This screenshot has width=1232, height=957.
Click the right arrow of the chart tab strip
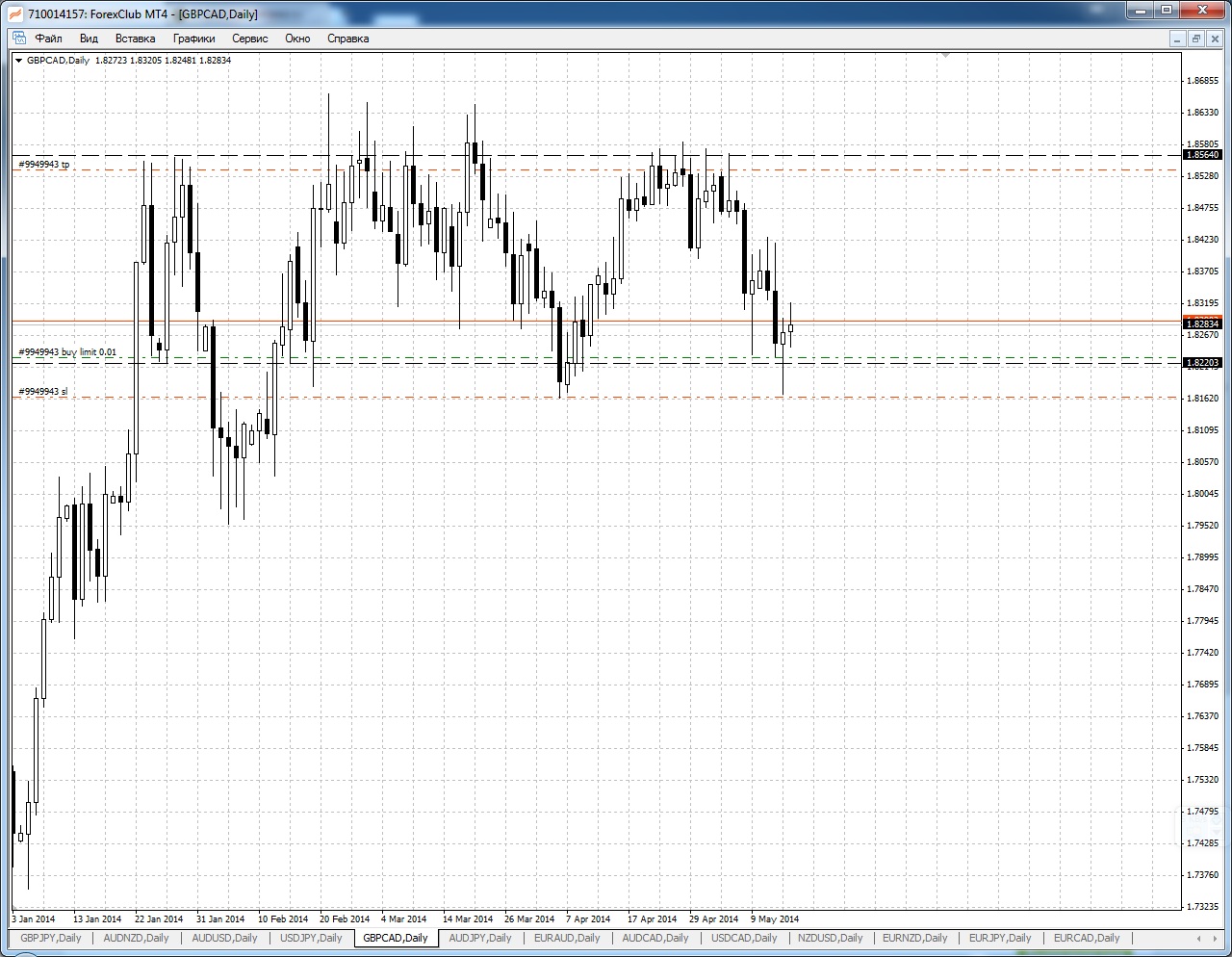coord(1213,938)
